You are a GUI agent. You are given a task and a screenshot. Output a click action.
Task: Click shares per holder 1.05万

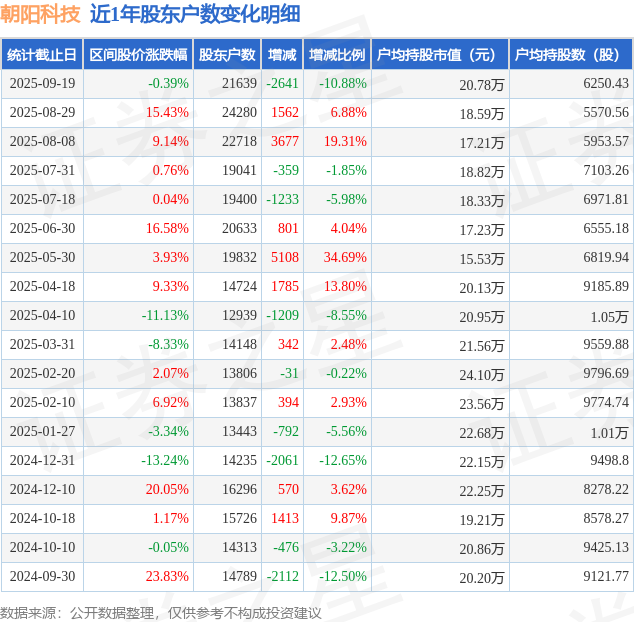609,317
